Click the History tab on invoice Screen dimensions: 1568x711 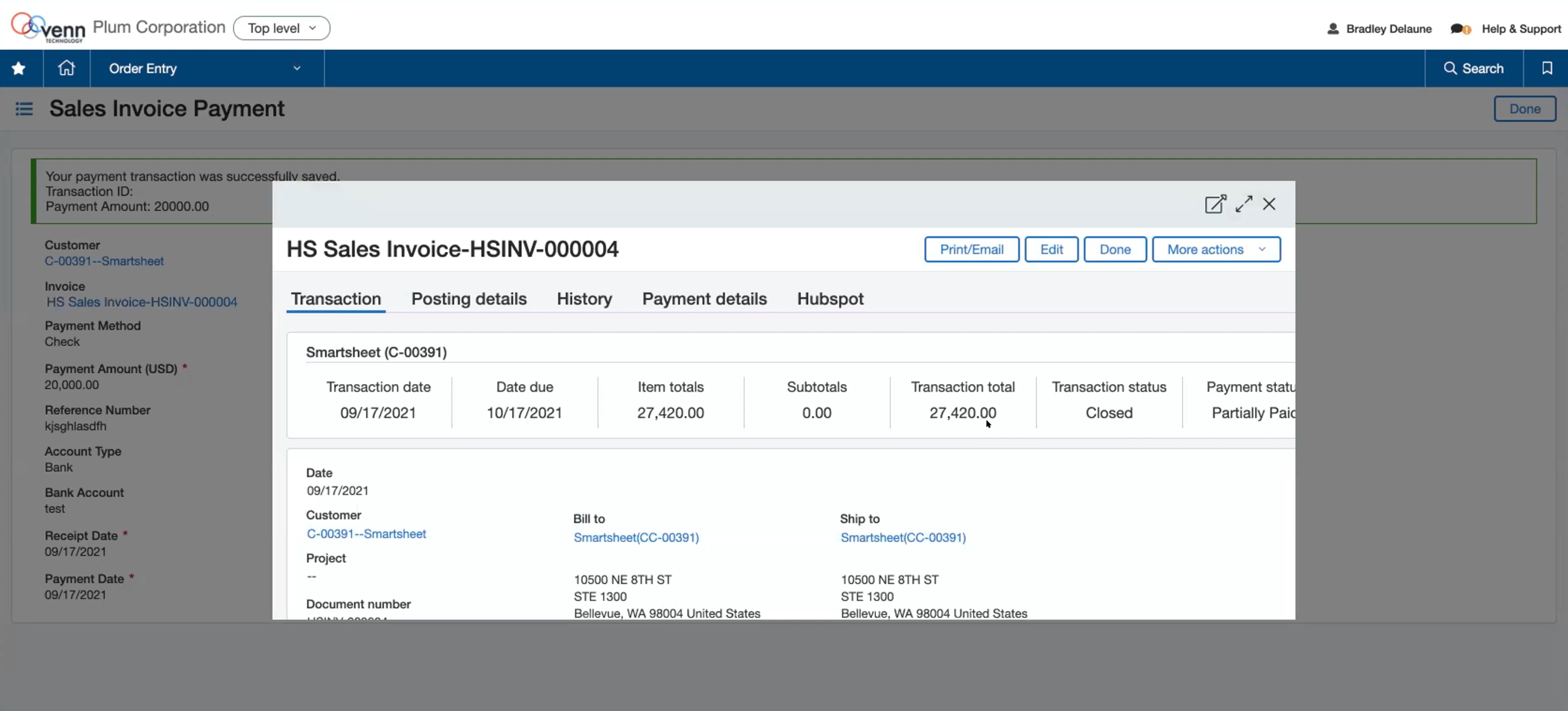pyautogui.click(x=585, y=298)
